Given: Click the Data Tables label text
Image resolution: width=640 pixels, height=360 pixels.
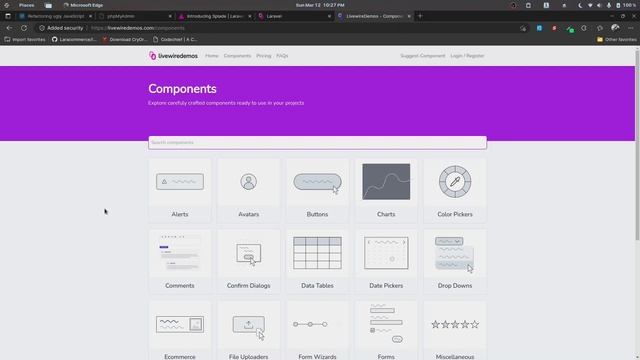Looking at the screenshot, I should click(318, 286).
